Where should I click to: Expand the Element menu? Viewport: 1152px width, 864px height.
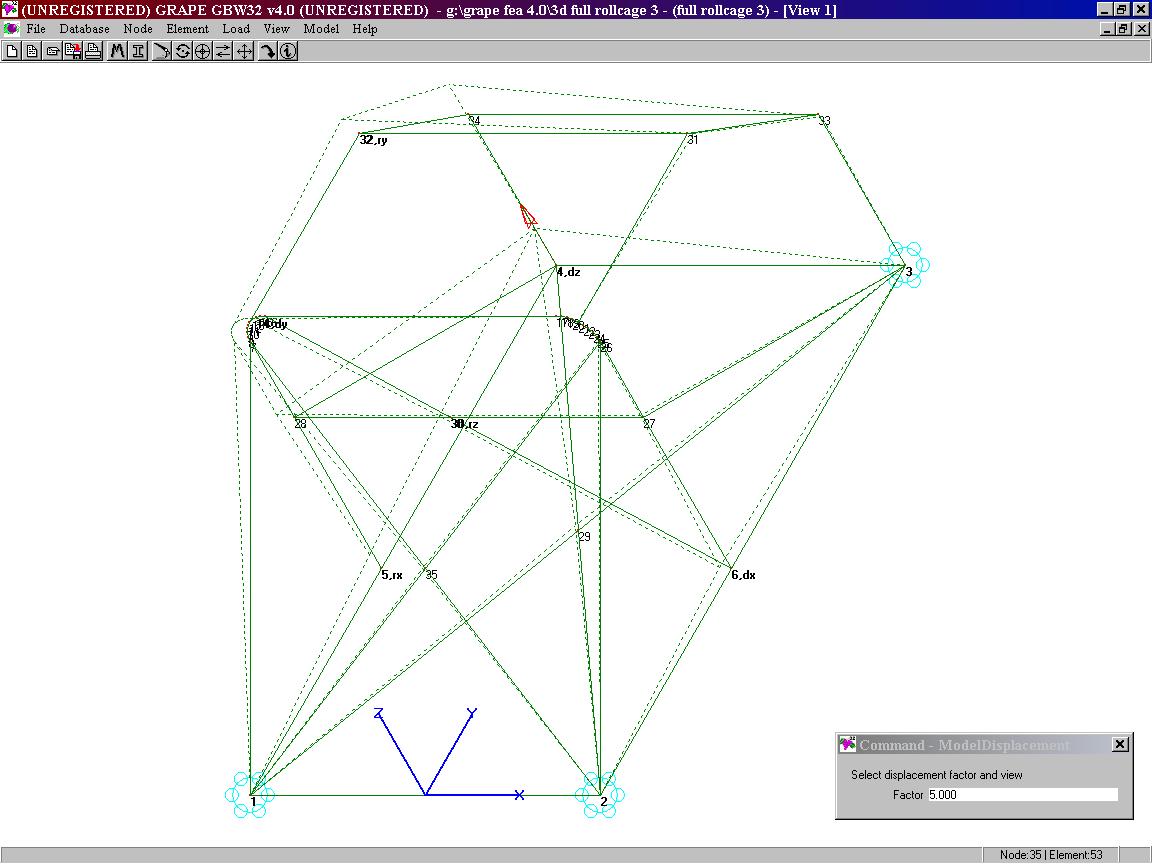coord(187,29)
